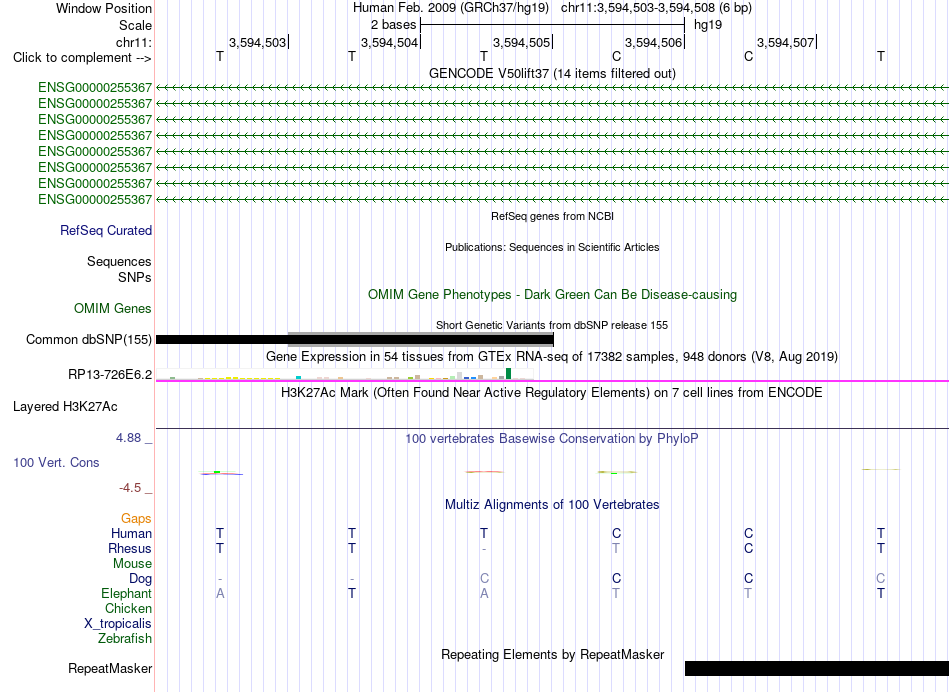
Task: Click the tall green bar in GTEx chart
Action: point(508,373)
